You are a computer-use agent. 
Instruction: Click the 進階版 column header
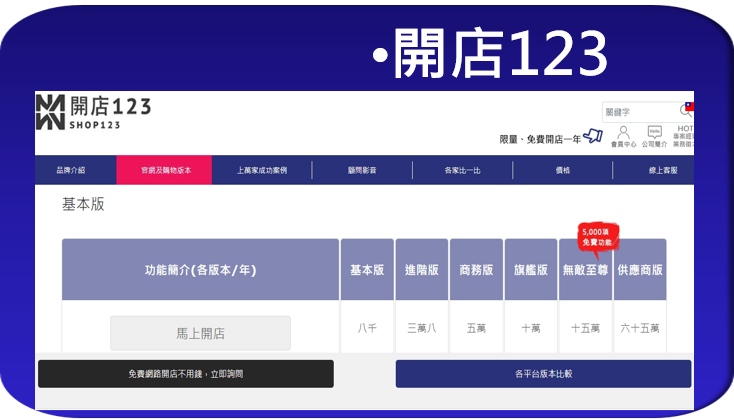pos(422,270)
